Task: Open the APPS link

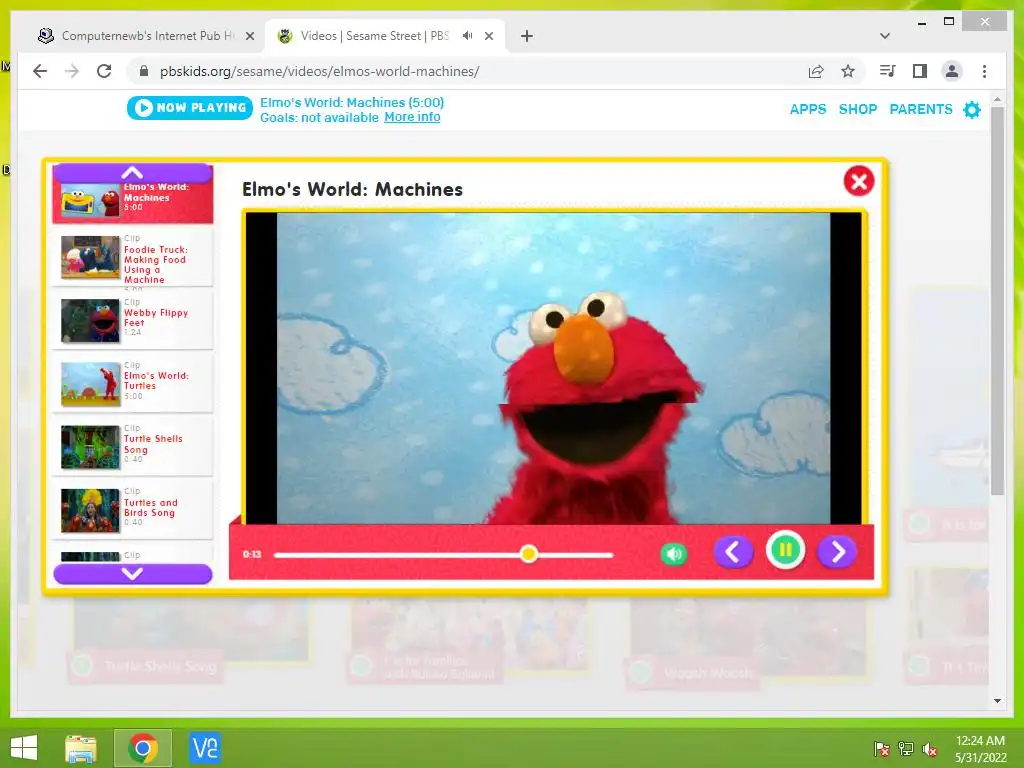Action: [808, 109]
